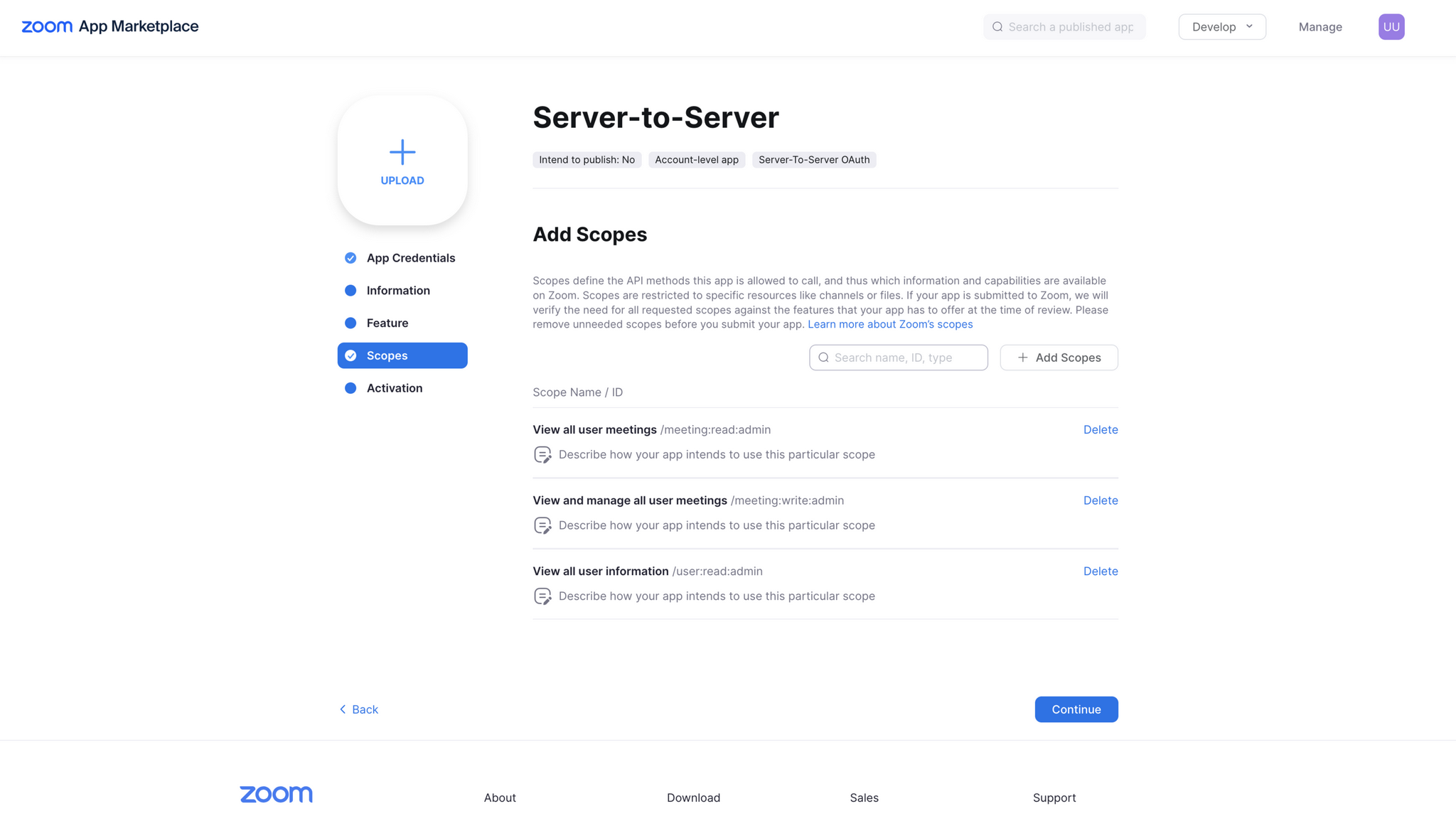
Task: Click the View all user information scope name
Action: coord(601,571)
